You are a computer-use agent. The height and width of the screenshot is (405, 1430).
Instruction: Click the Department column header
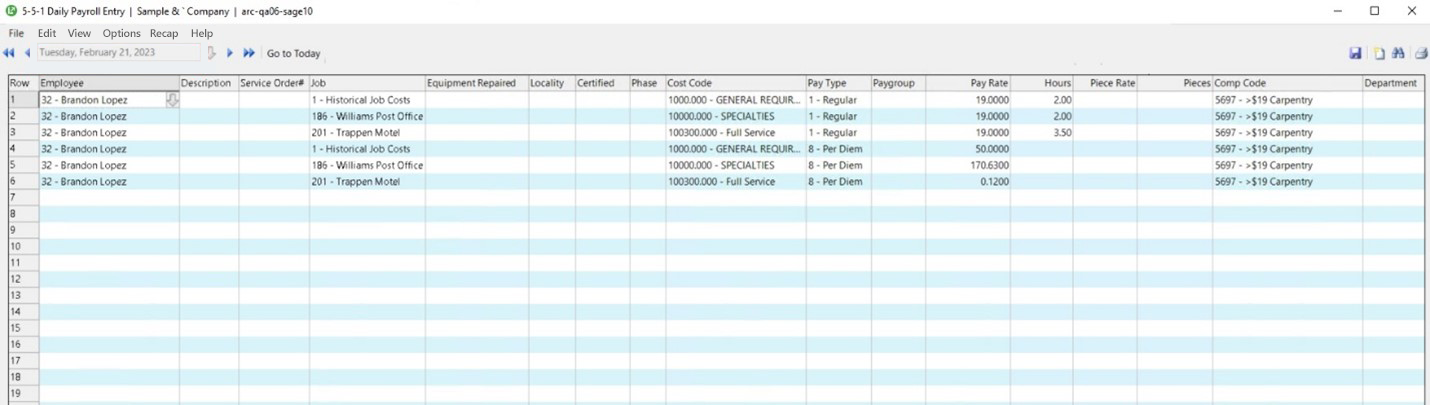(x=1394, y=83)
